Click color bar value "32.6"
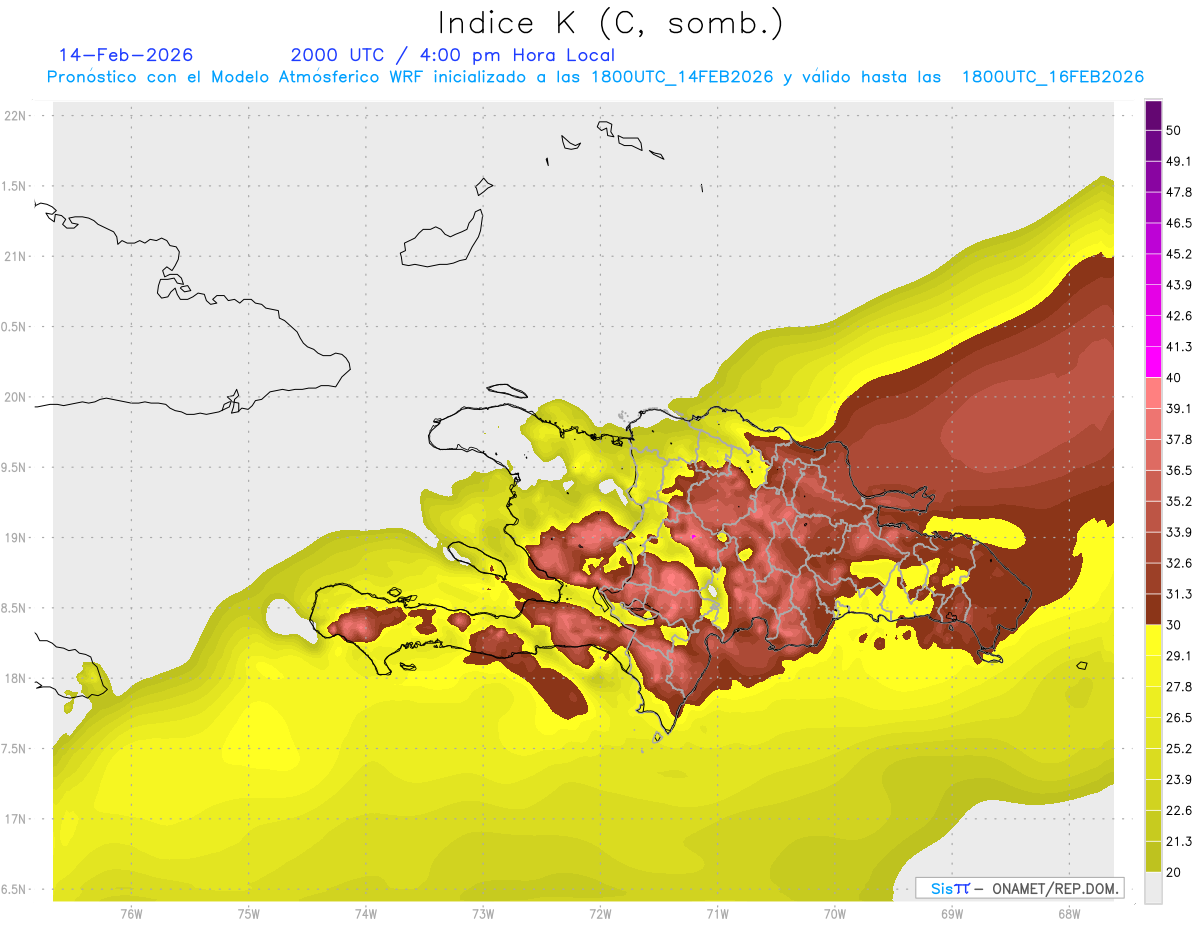The width and height of the screenshot is (1200, 927). pos(1178,563)
